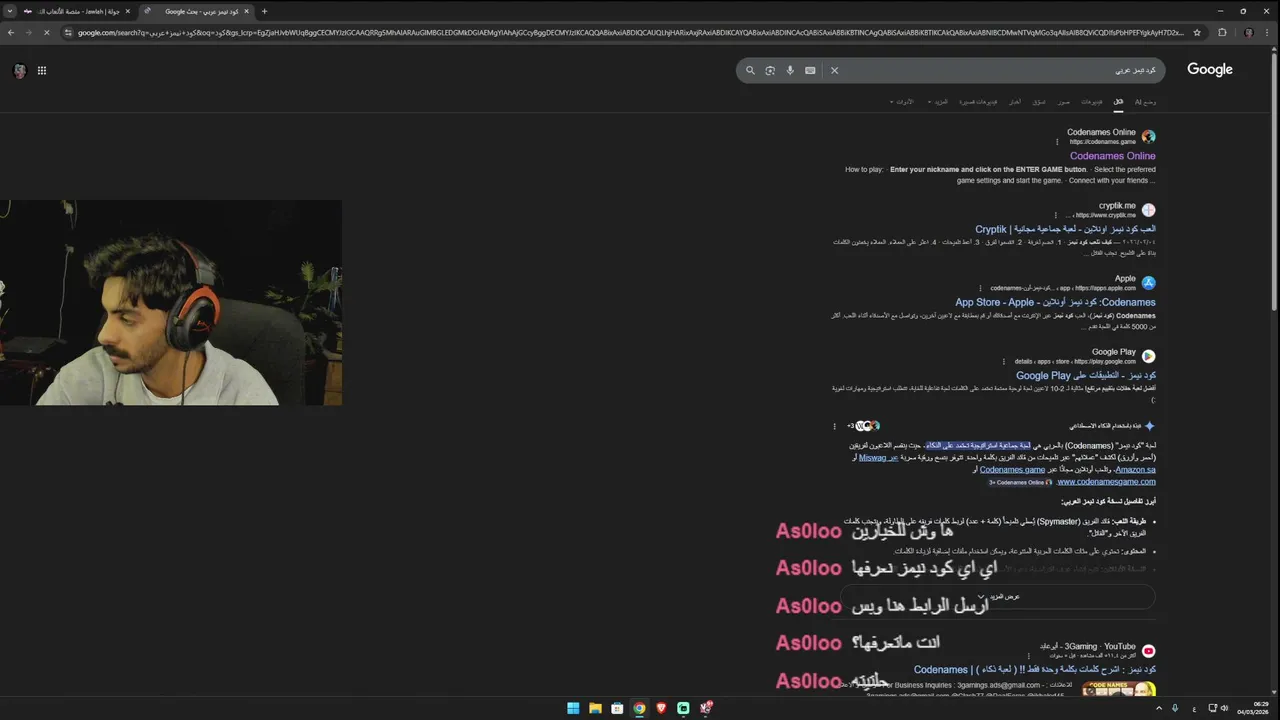
Task: Click the Google logo
Action: (1210, 70)
